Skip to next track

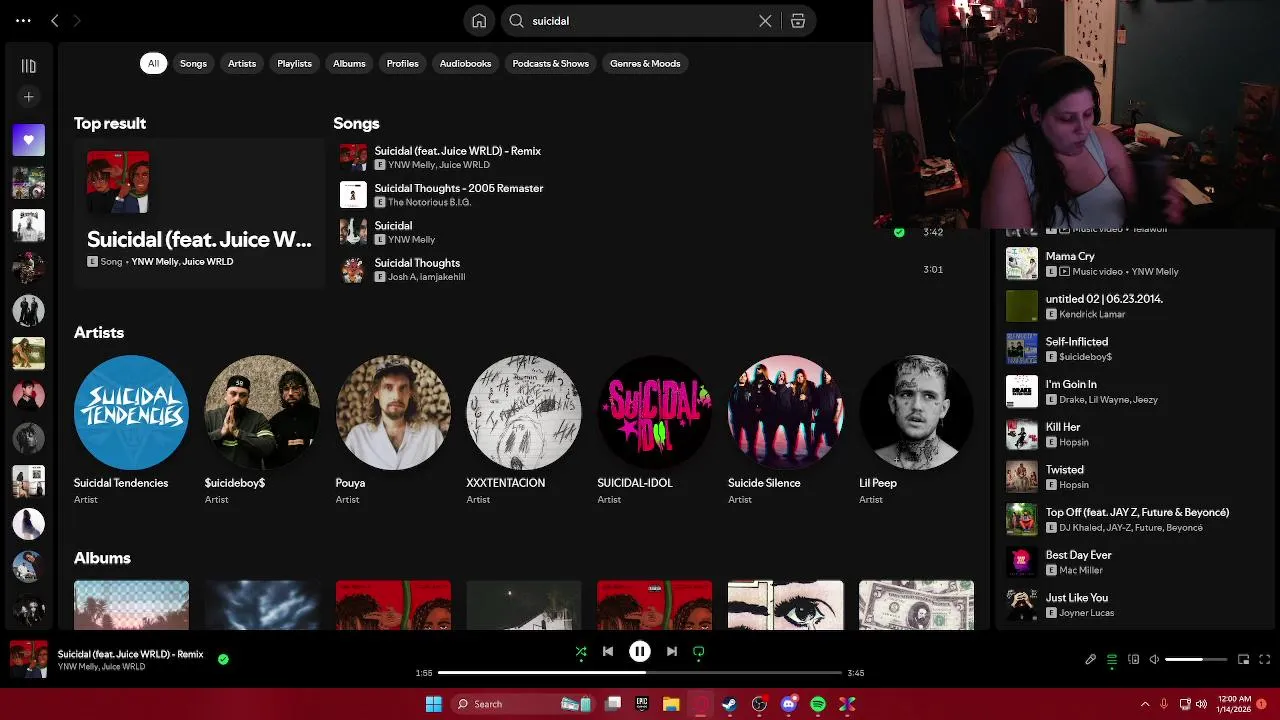click(x=672, y=651)
